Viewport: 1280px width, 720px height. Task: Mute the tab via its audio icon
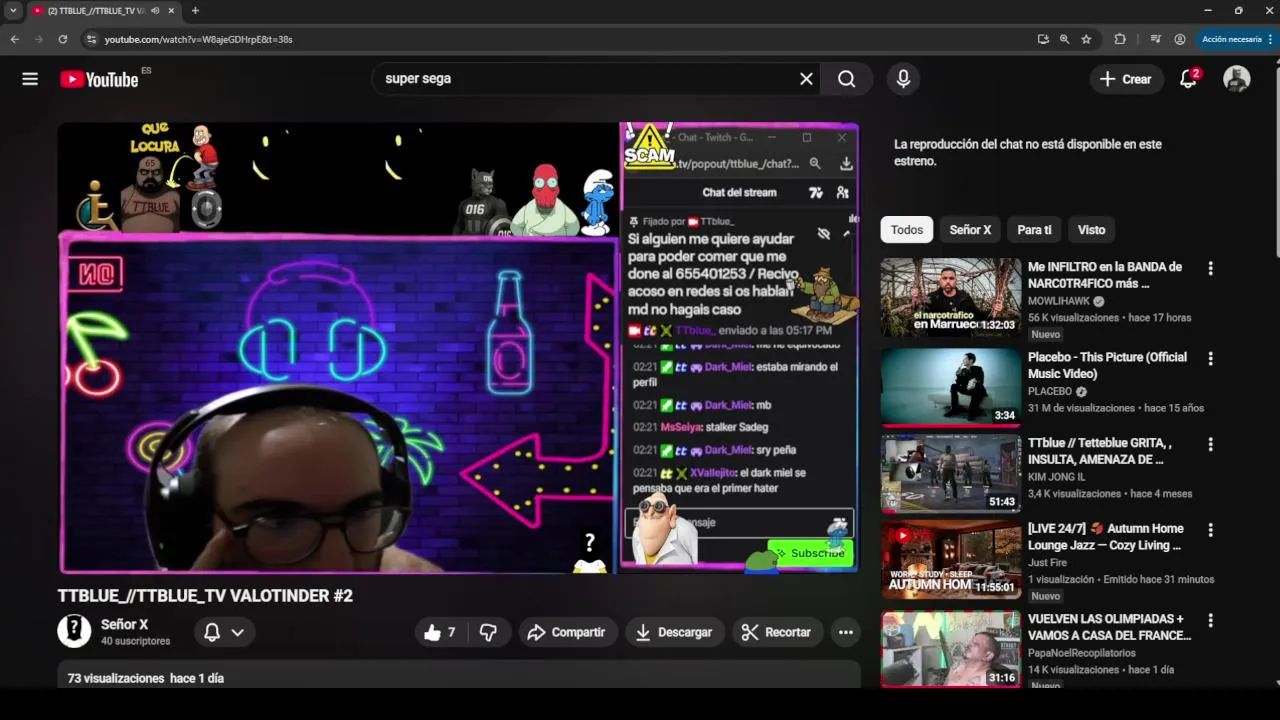pyautogui.click(x=155, y=11)
